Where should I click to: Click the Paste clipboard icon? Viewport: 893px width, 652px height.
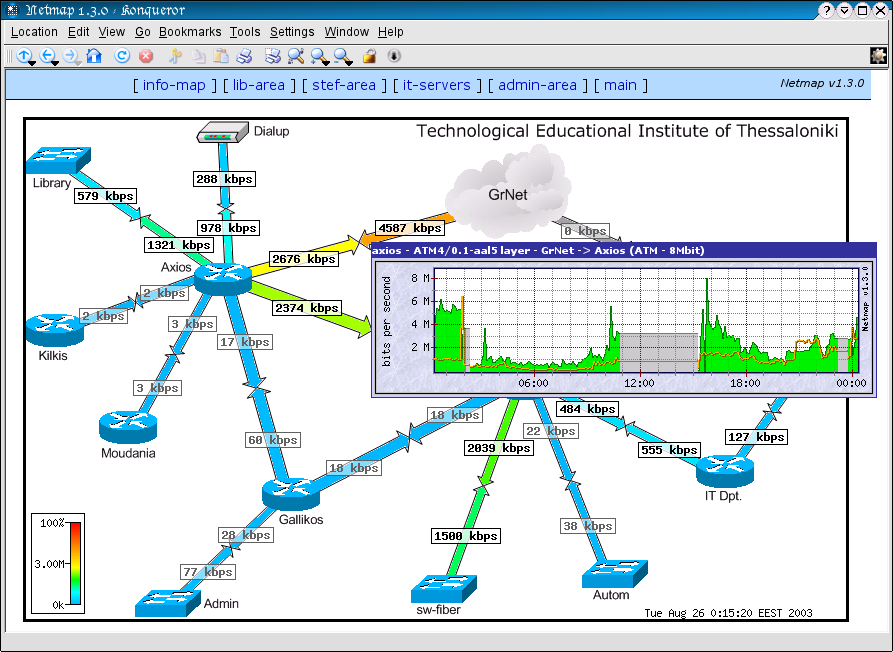pyautogui.click(x=221, y=56)
